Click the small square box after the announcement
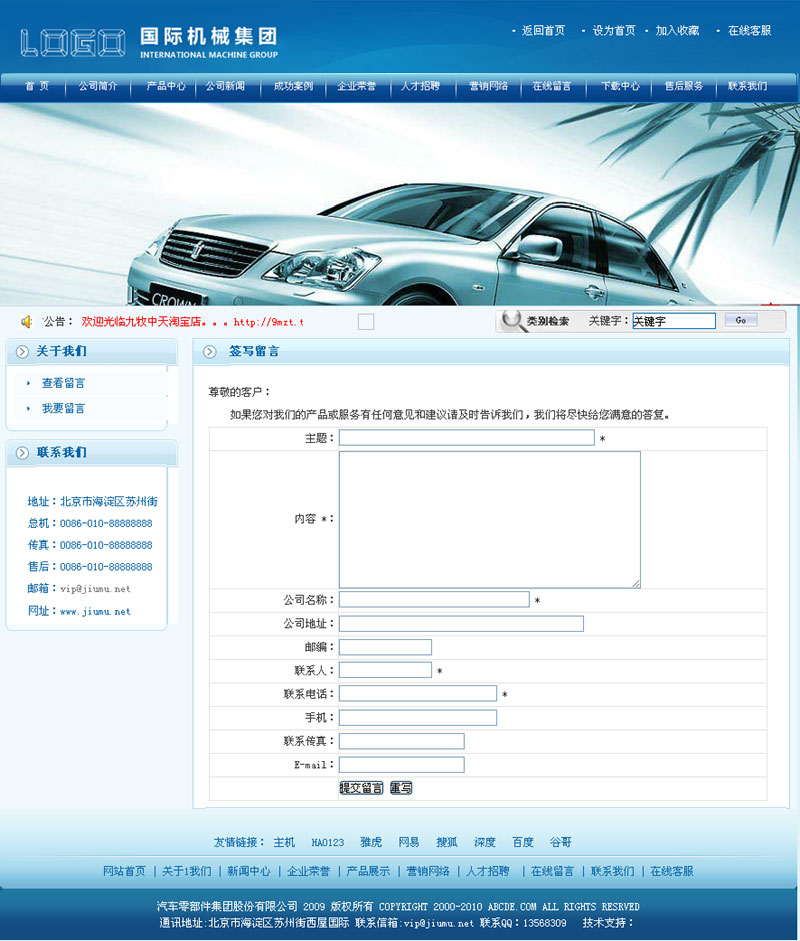The width and height of the screenshot is (800, 941). click(x=366, y=322)
